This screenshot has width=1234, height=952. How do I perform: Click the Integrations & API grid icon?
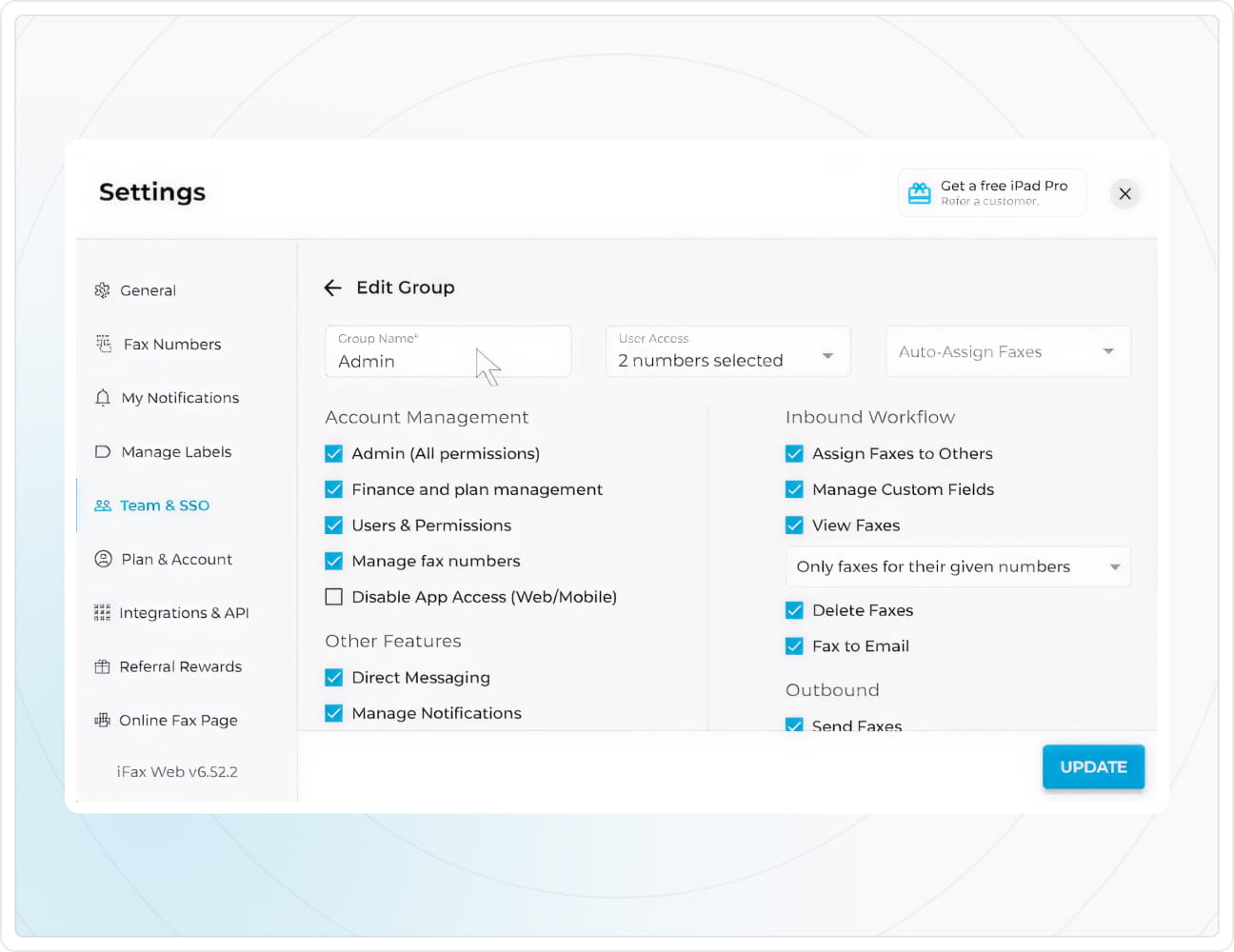(102, 613)
